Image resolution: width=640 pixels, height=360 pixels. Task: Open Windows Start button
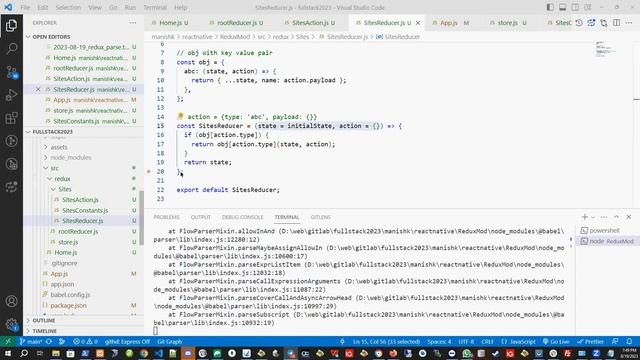tap(8, 353)
